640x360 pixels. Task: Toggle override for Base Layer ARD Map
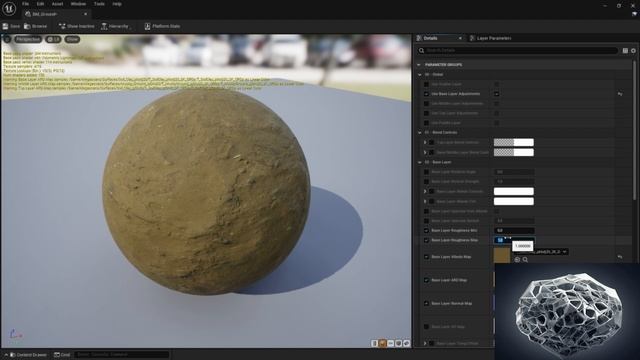click(426, 280)
